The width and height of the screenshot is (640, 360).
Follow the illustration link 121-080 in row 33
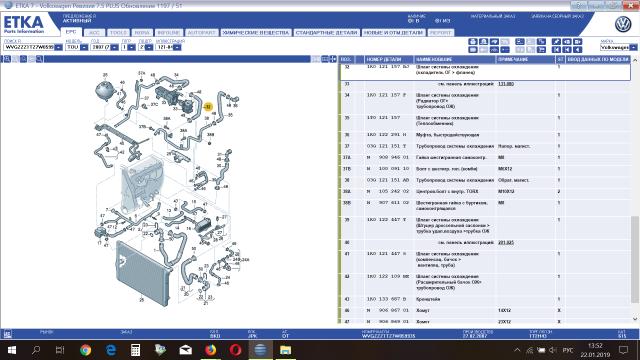[506, 84]
